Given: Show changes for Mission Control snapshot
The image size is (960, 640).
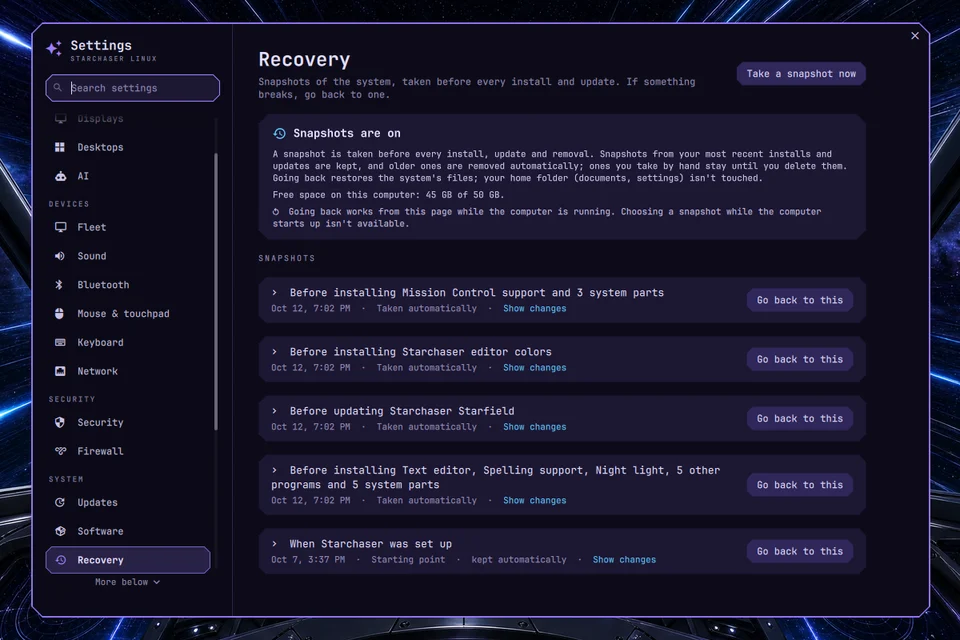Looking at the screenshot, I should pos(534,309).
